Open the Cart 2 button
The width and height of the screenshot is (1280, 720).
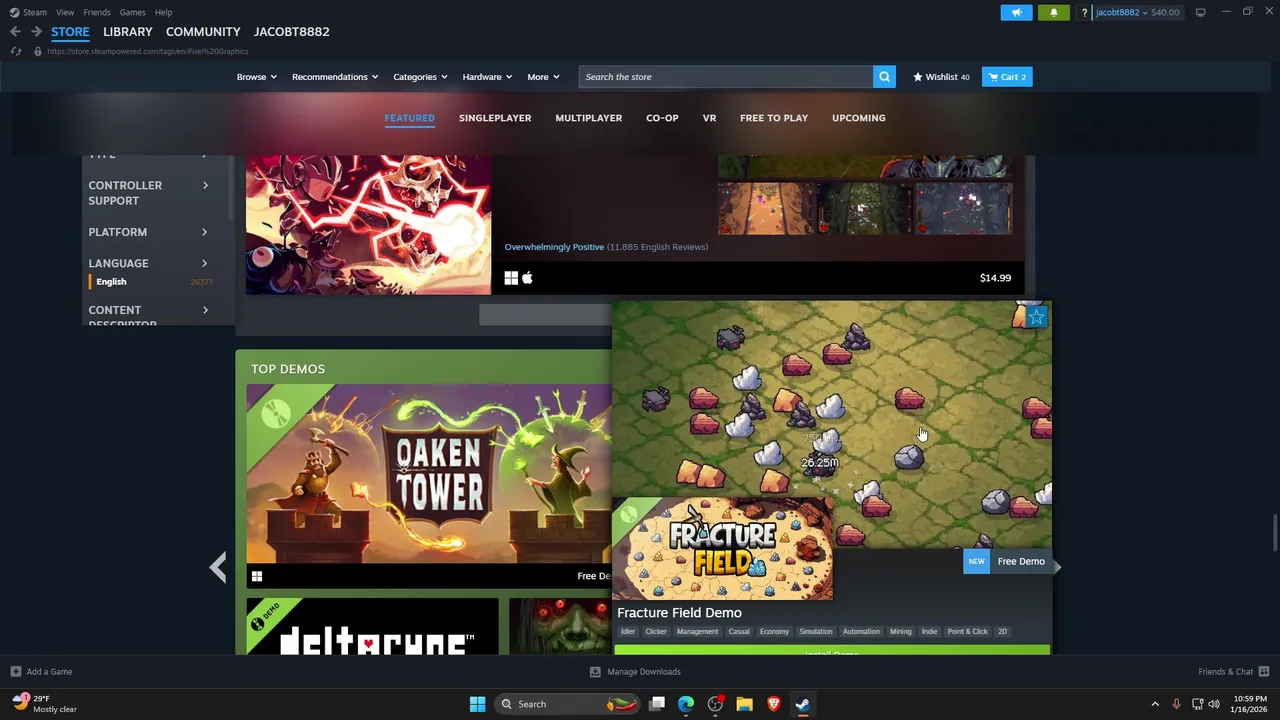point(1007,77)
